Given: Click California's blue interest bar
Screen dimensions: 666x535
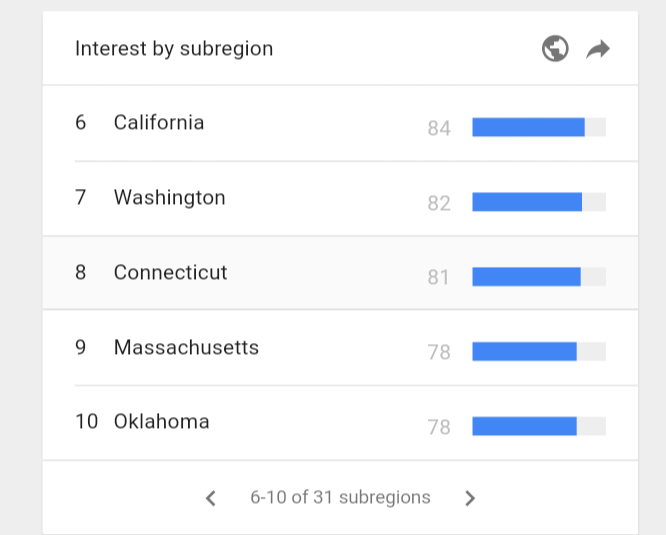Looking at the screenshot, I should (x=528, y=127).
